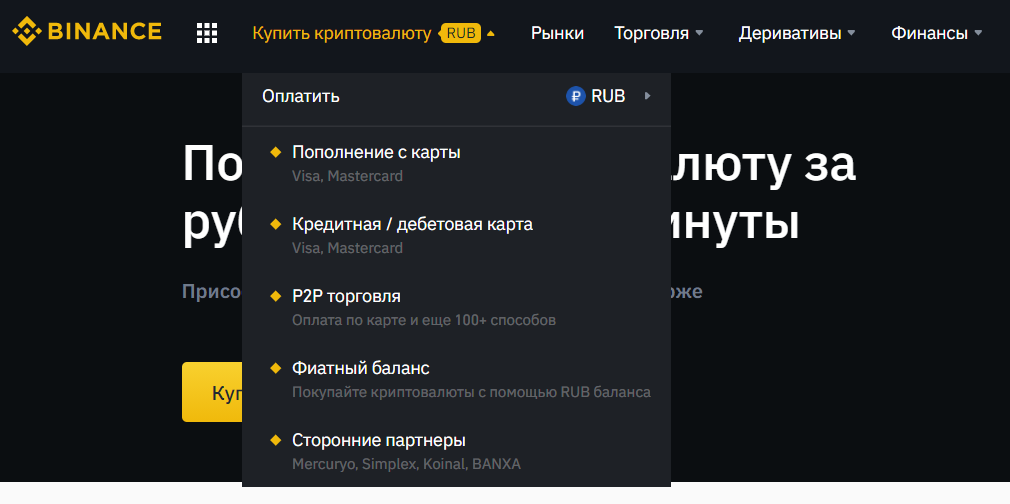The height and width of the screenshot is (504, 1010).
Task: Open the apps grid menu icon
Action: 207,33
